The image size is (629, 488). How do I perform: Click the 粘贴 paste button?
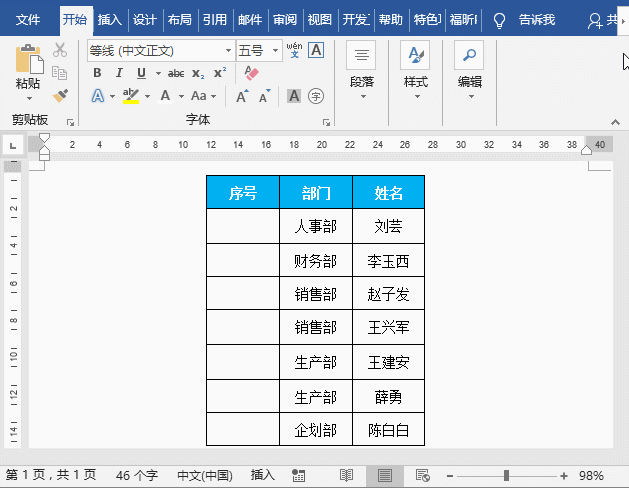[x=28, y=70]
